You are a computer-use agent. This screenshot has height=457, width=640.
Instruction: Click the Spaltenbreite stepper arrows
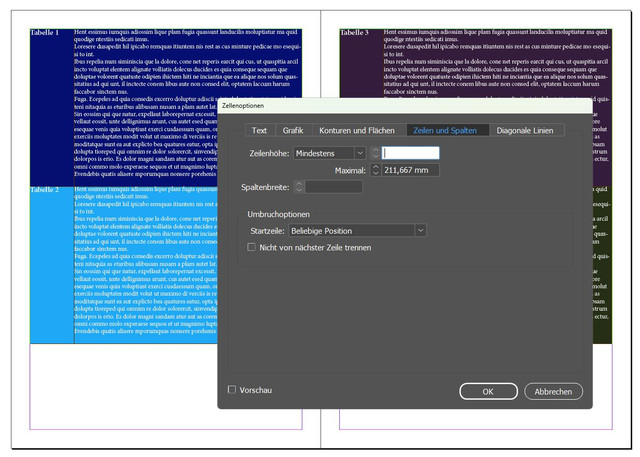[299, 187]
